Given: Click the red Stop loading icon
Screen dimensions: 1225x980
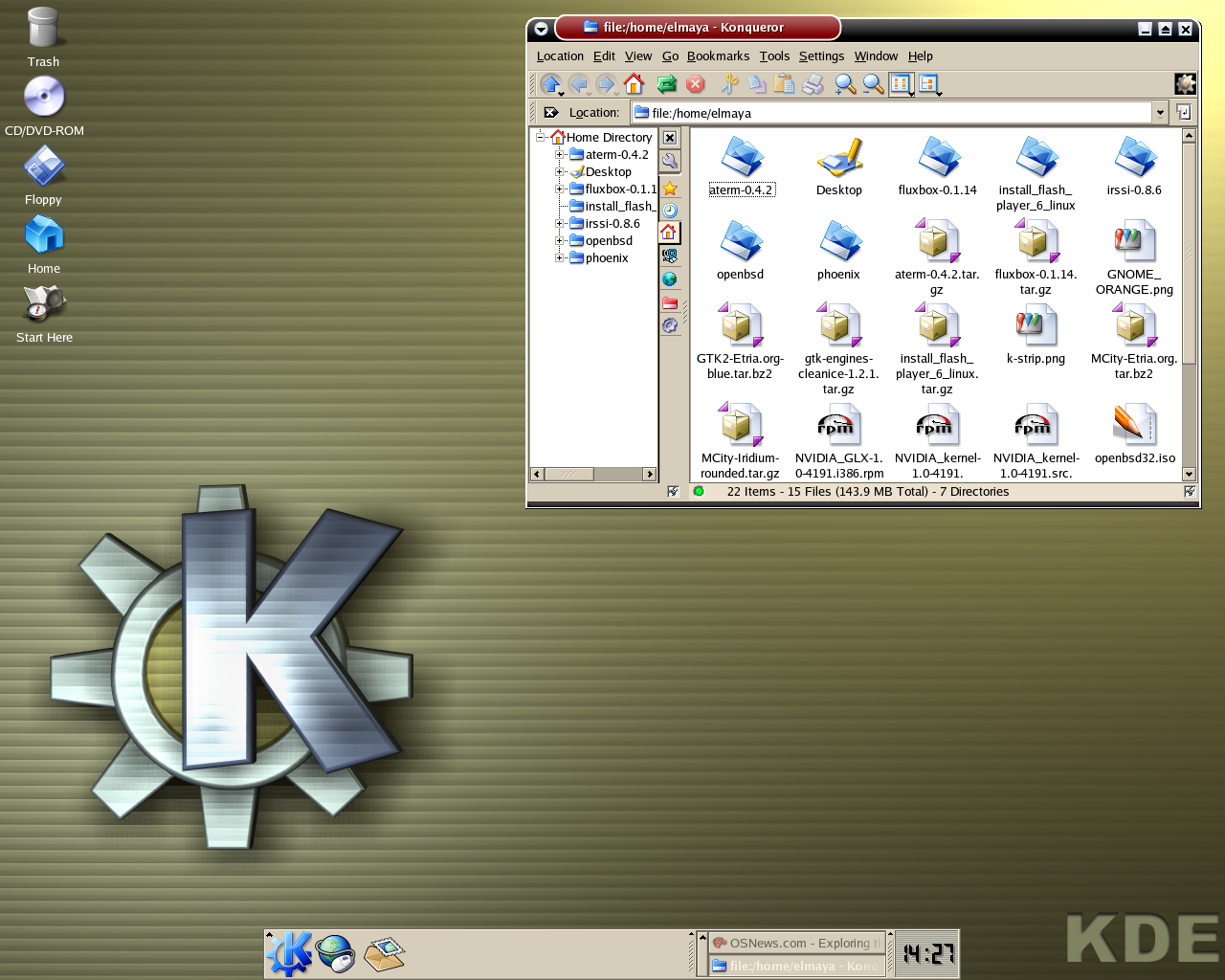Looking at the screenshot, I should point(696,84).
